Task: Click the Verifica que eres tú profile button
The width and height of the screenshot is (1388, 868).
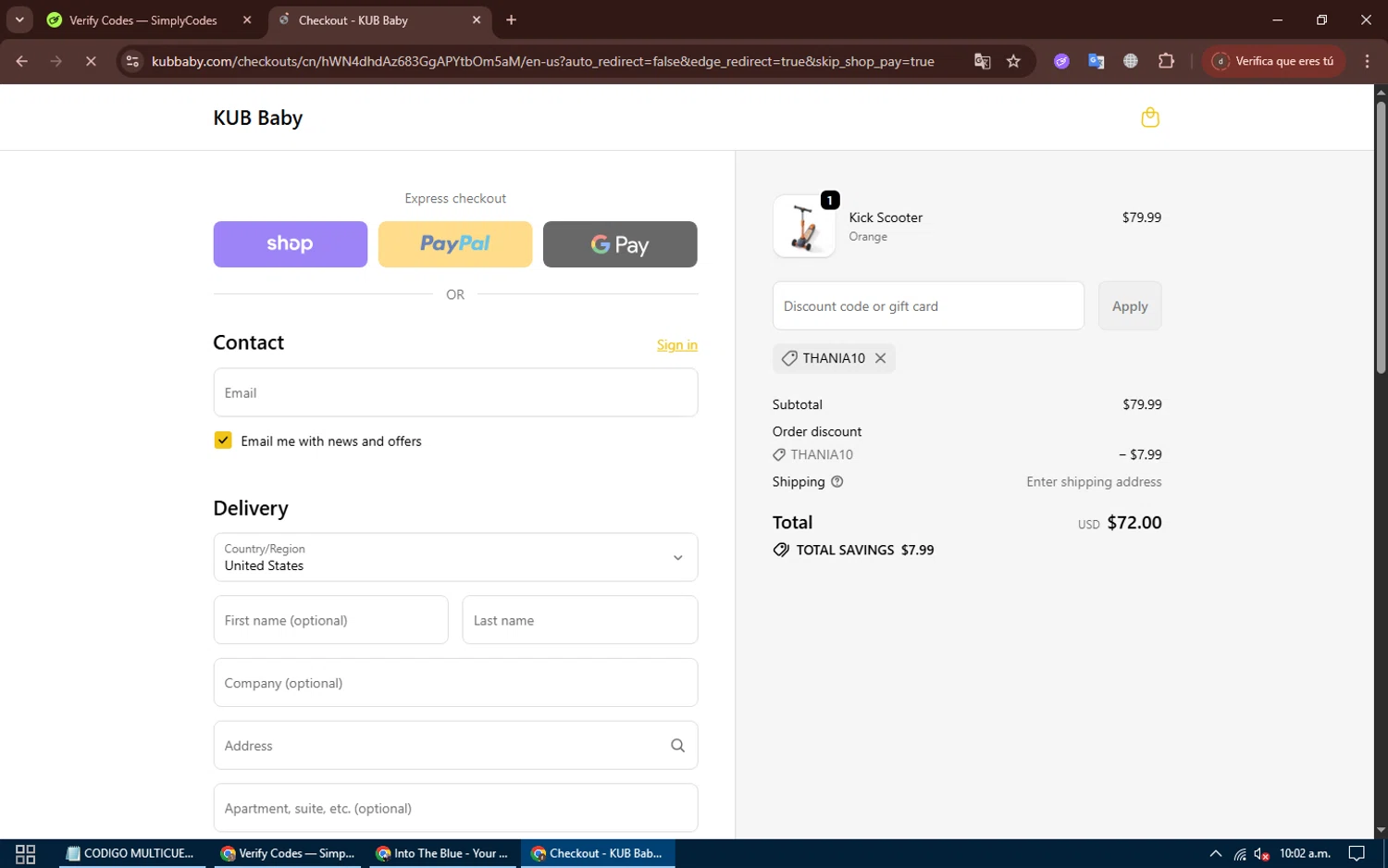Action: [1273, 61]
